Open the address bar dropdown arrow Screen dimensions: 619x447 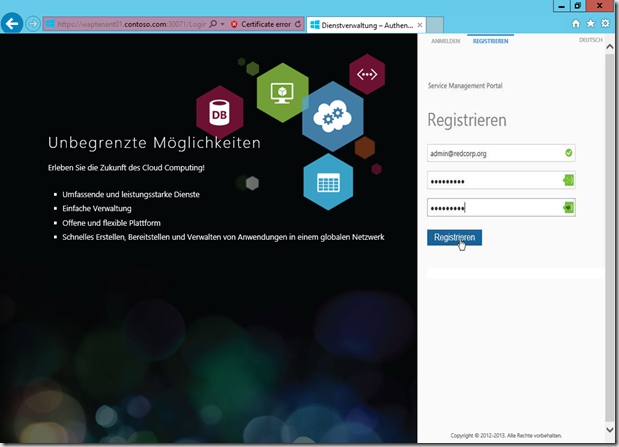pyautogui.click(x=222, y=24)
